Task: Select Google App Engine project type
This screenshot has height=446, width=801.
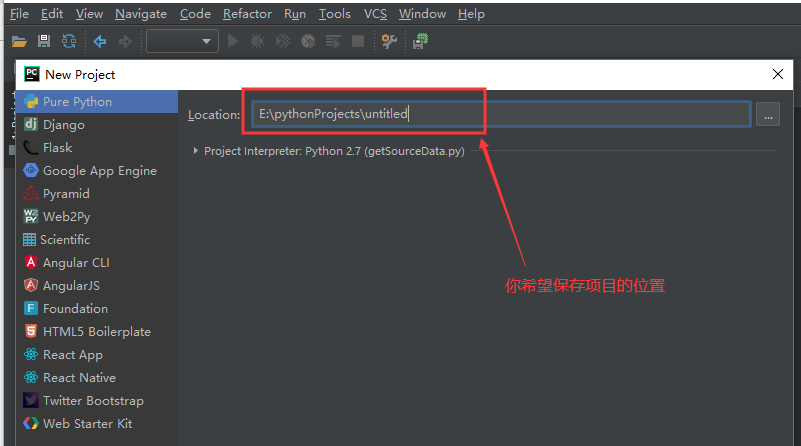Action: tap(97, 171)
